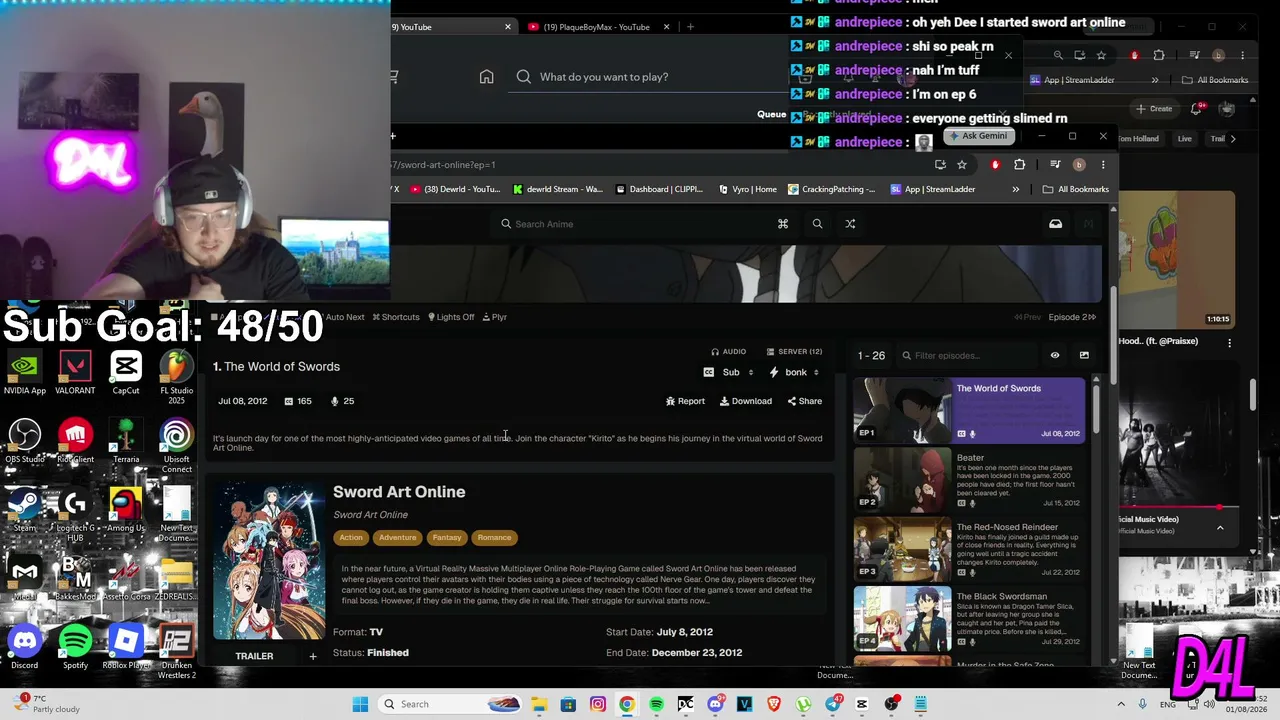1280x720 pixels.
Task: Click the Report button
Action: [685, 401]
